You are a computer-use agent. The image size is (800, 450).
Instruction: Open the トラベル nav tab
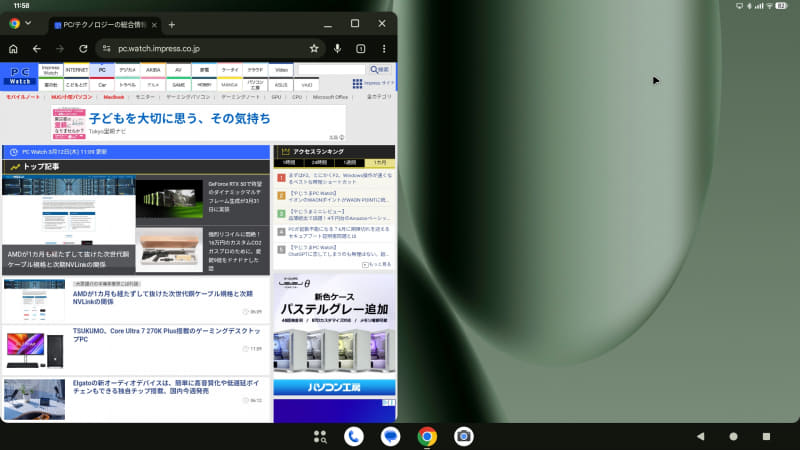click(x=128, y=85)
